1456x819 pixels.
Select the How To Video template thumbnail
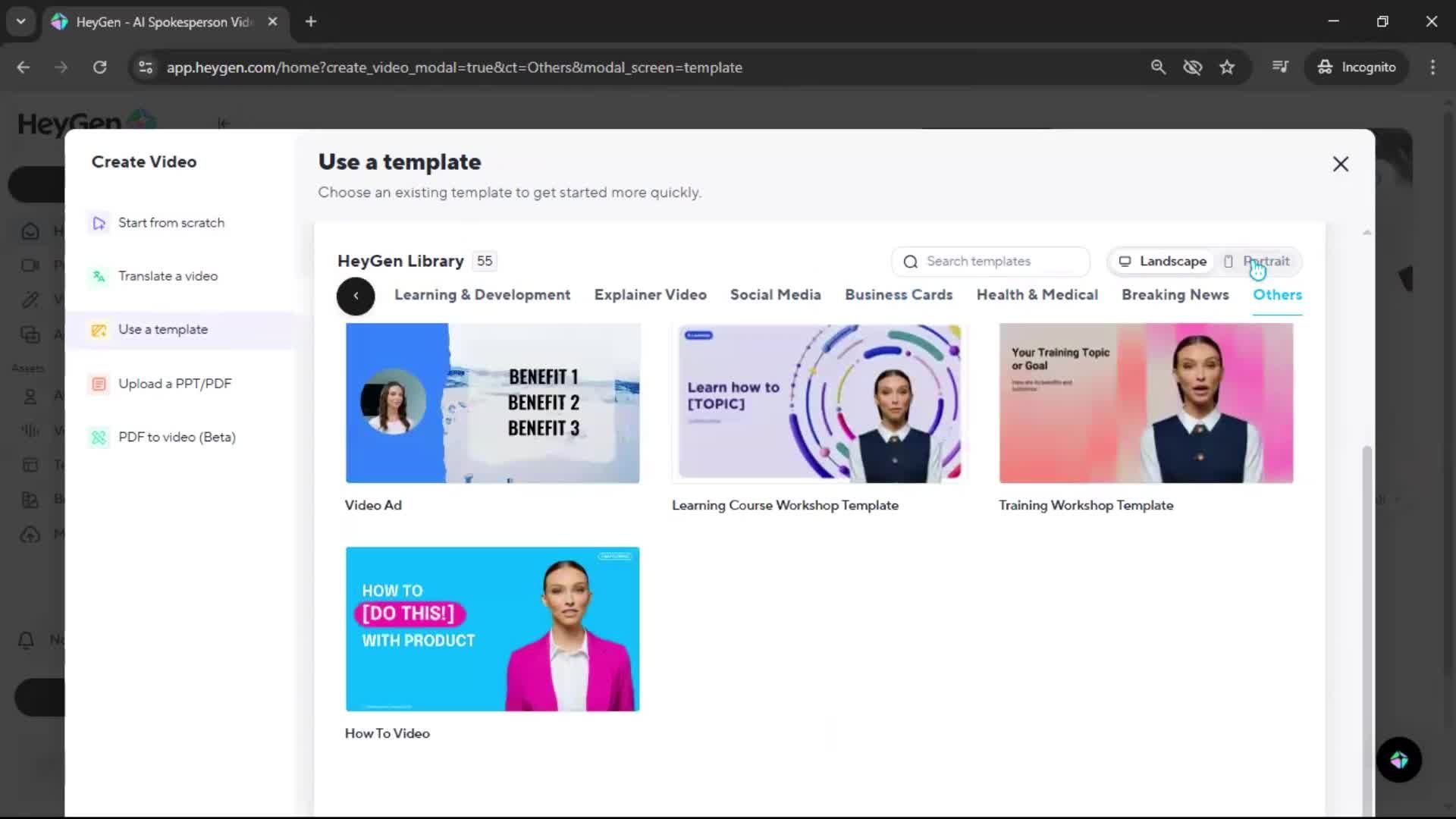tap(492, 629)
